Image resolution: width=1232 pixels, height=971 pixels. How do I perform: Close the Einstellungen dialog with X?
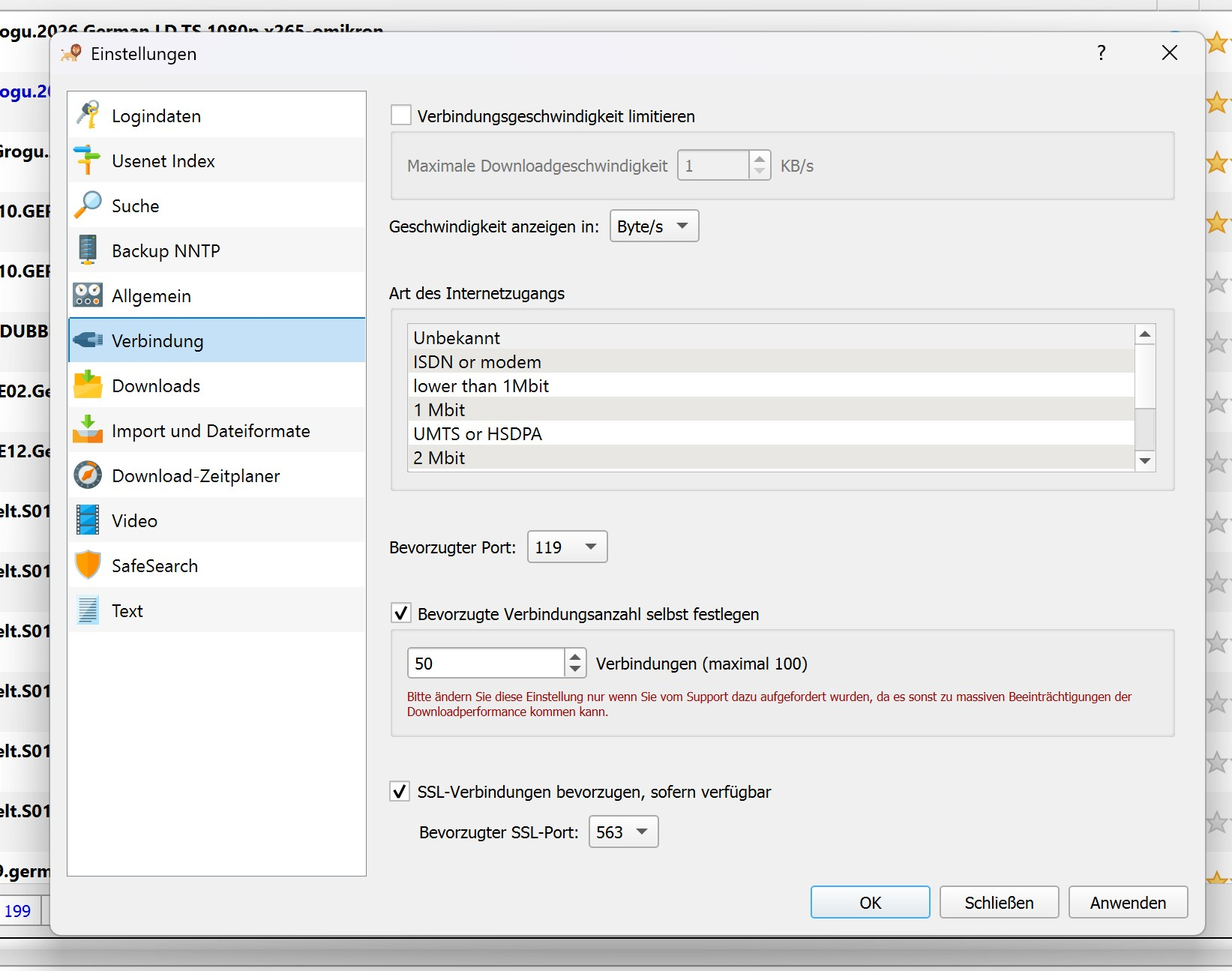point(1170,52)
